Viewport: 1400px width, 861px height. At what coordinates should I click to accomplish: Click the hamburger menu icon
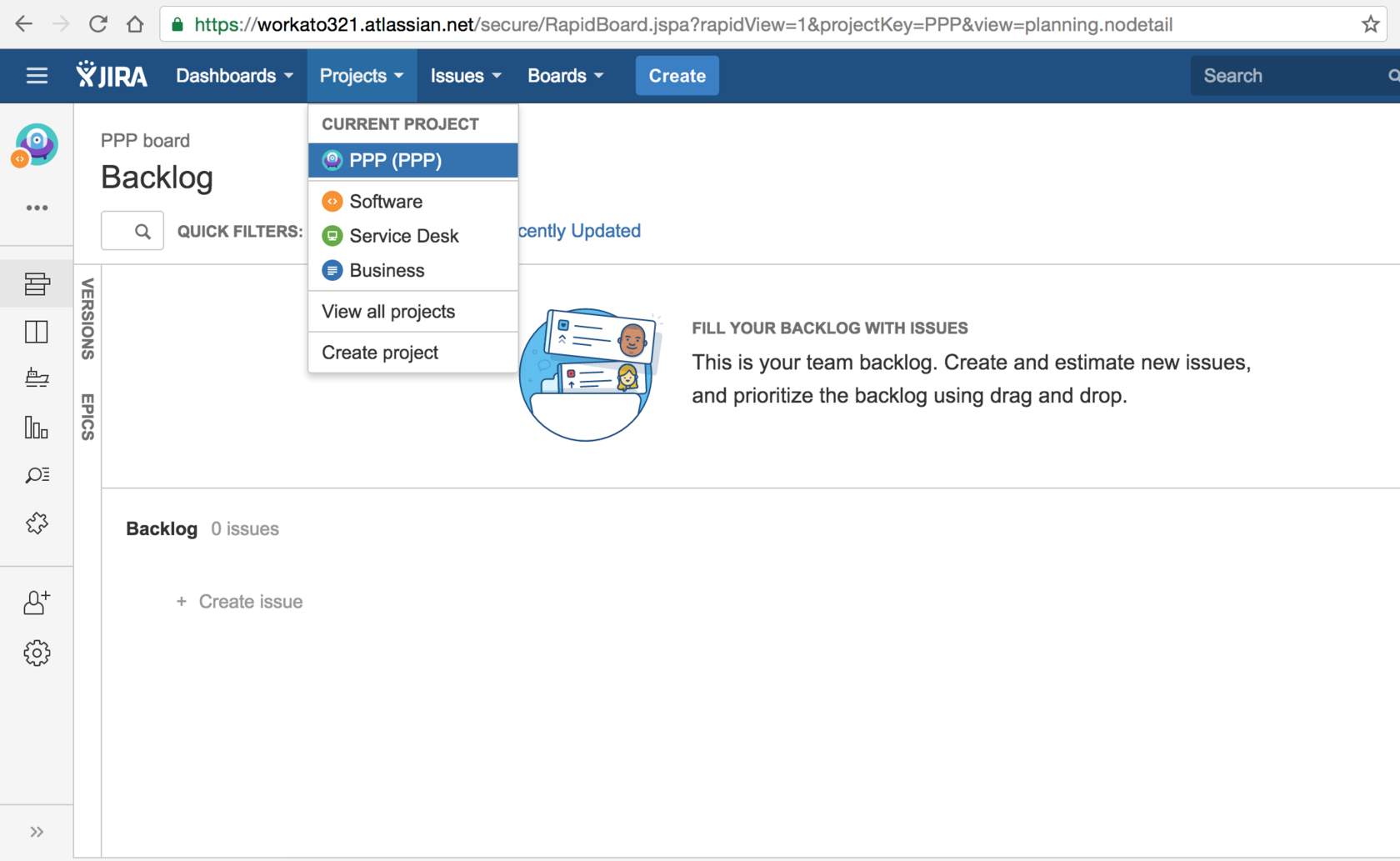[37, 75]
